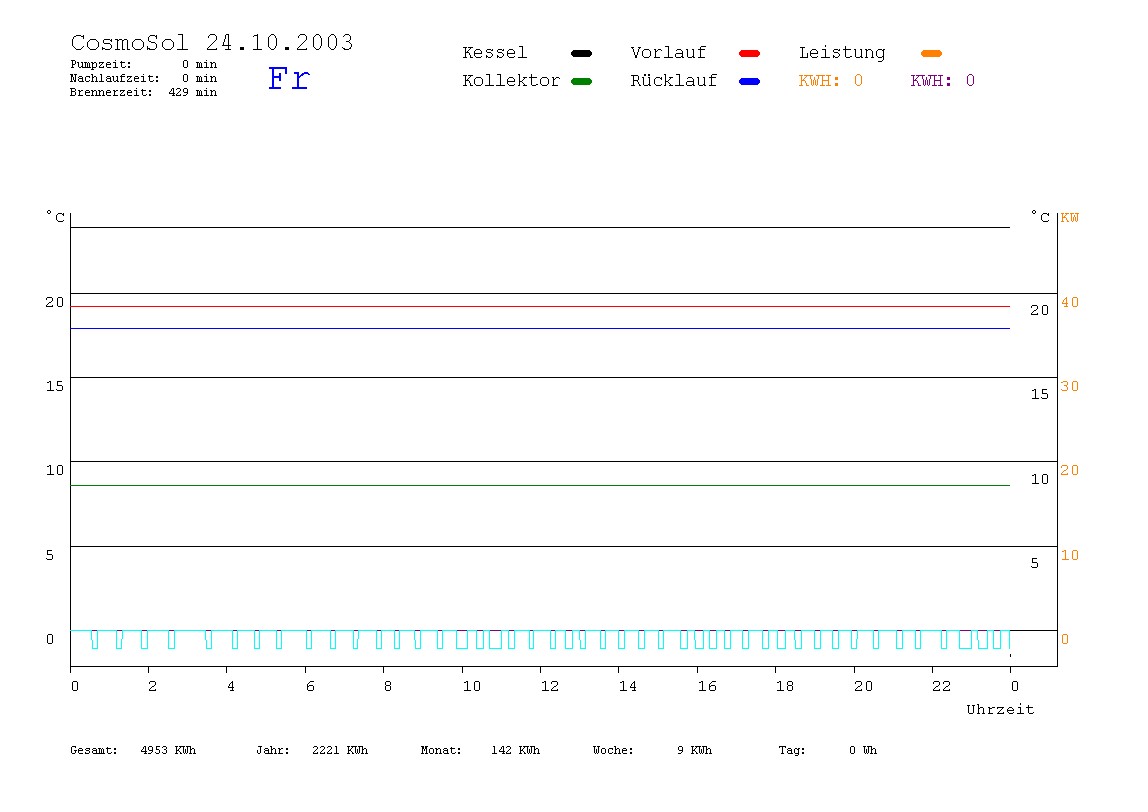Click the red Vorlauf legend swatch
This screenshot has height=812, width=1148.
750,53
